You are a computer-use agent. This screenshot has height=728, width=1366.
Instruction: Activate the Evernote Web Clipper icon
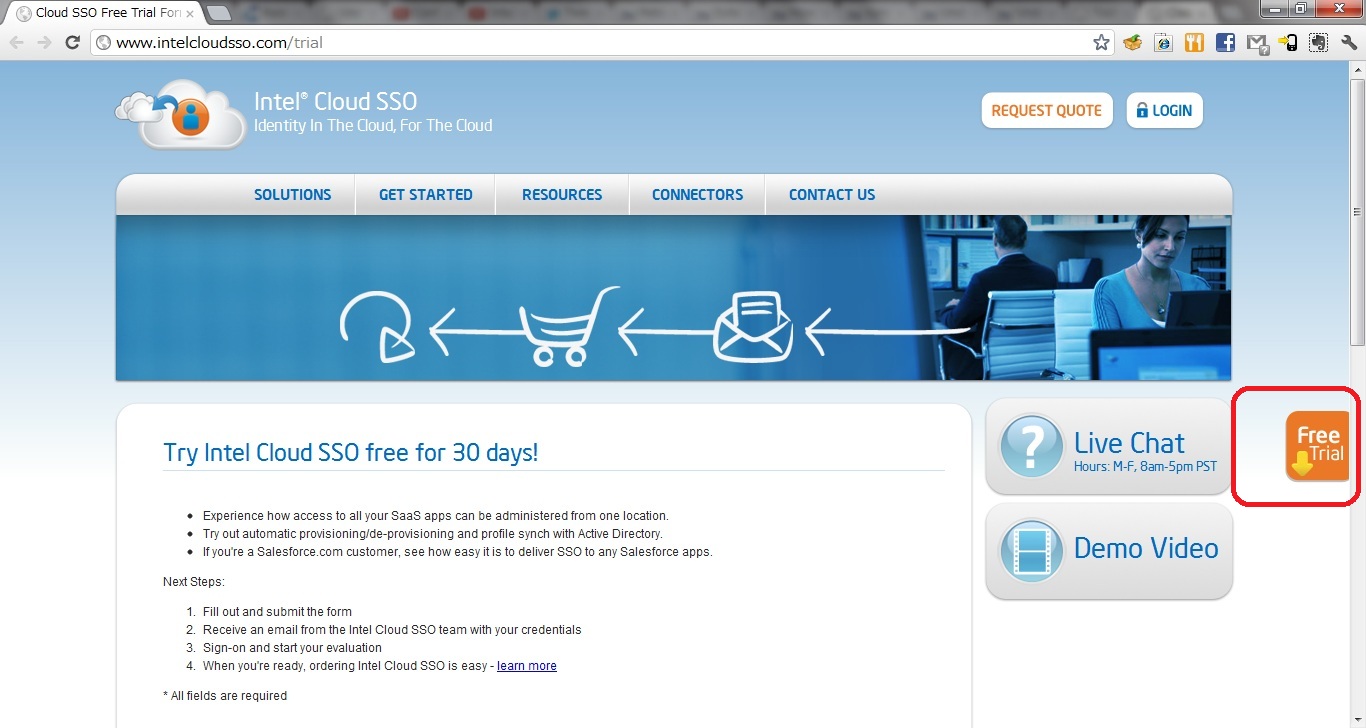click(x=1318, y=43)
